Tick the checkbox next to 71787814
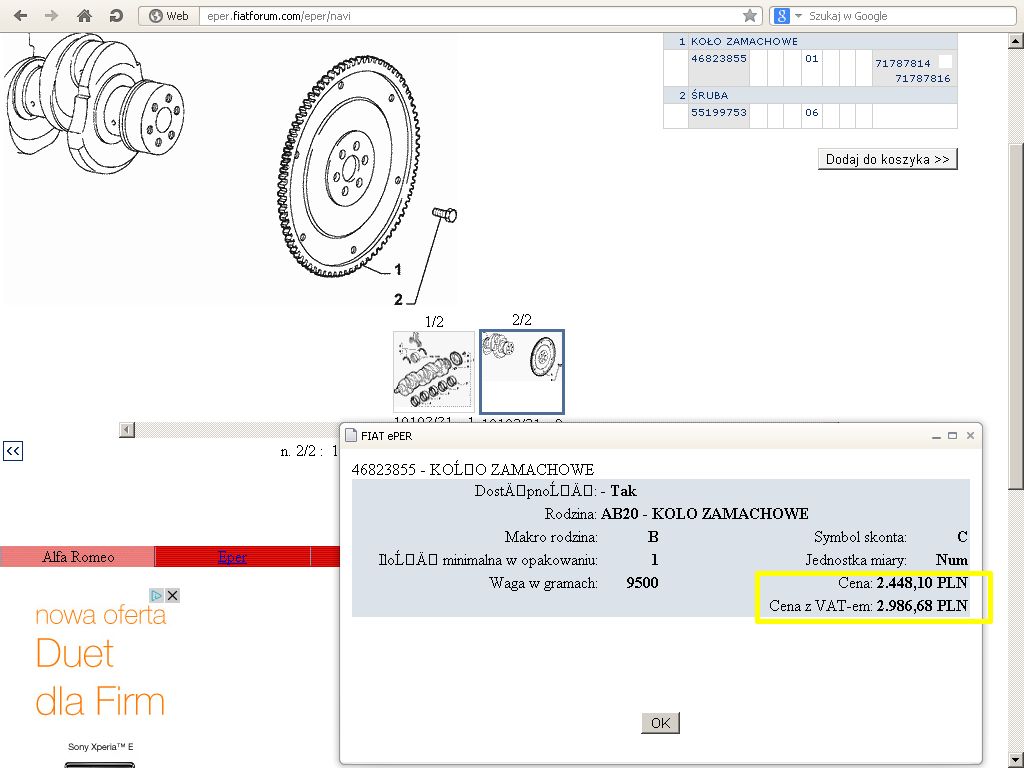The height and width of the screenshot is (768, 1024). pos(945,61)
